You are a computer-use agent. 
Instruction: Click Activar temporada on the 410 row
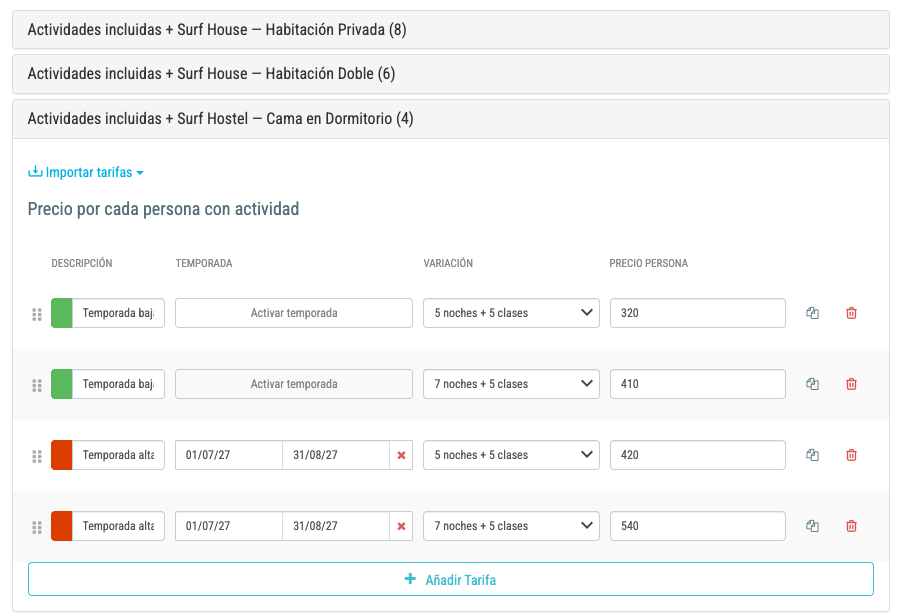pos(294,384)
